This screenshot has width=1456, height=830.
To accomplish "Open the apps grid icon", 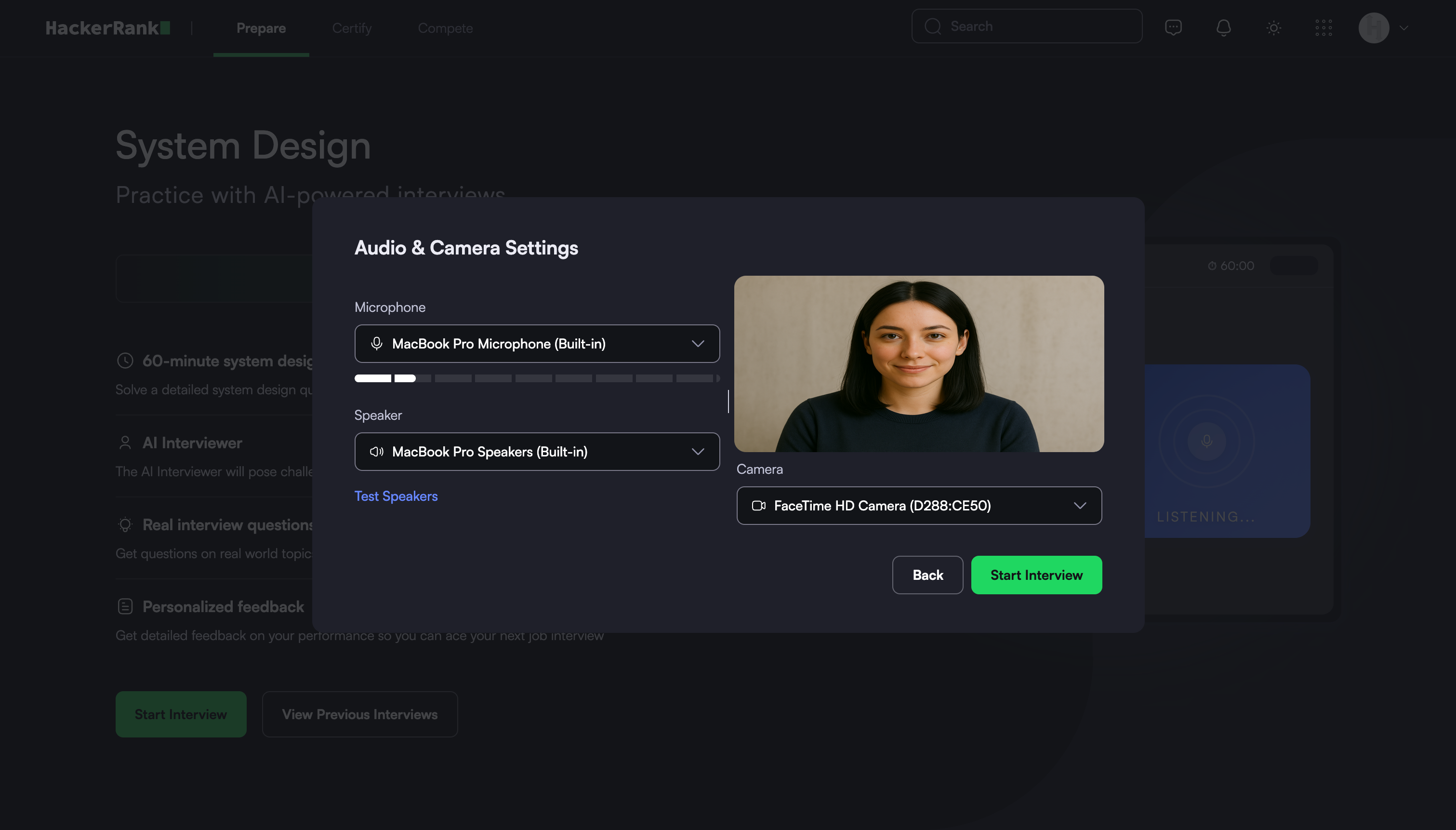I will pos(1324,27).
